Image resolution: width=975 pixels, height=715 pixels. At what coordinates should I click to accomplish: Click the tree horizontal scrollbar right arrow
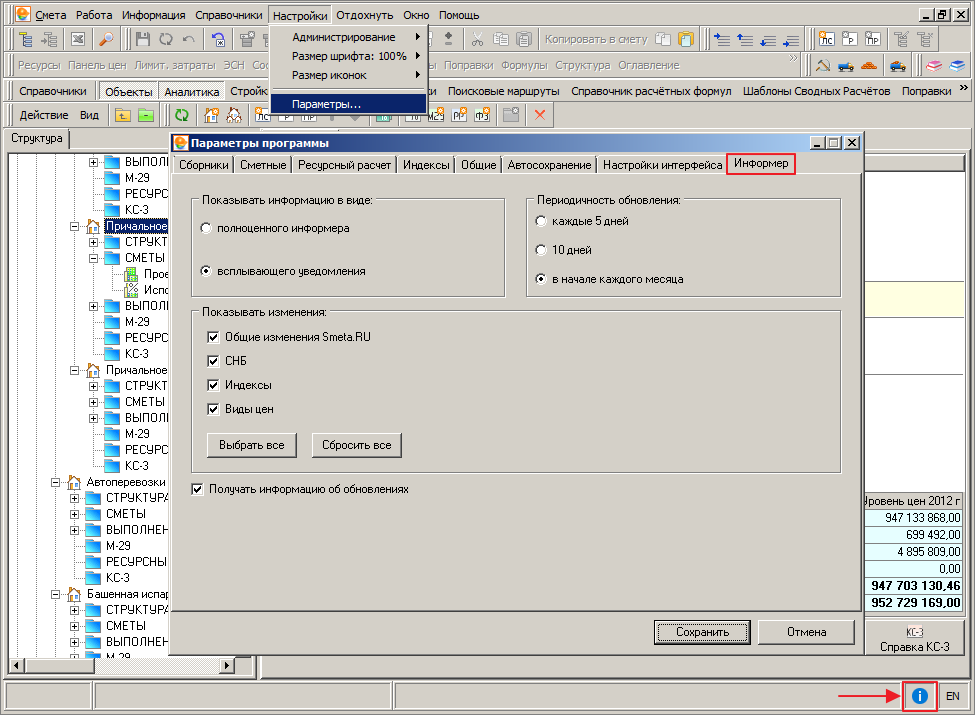pyautogui.click(x=227, y=666)
